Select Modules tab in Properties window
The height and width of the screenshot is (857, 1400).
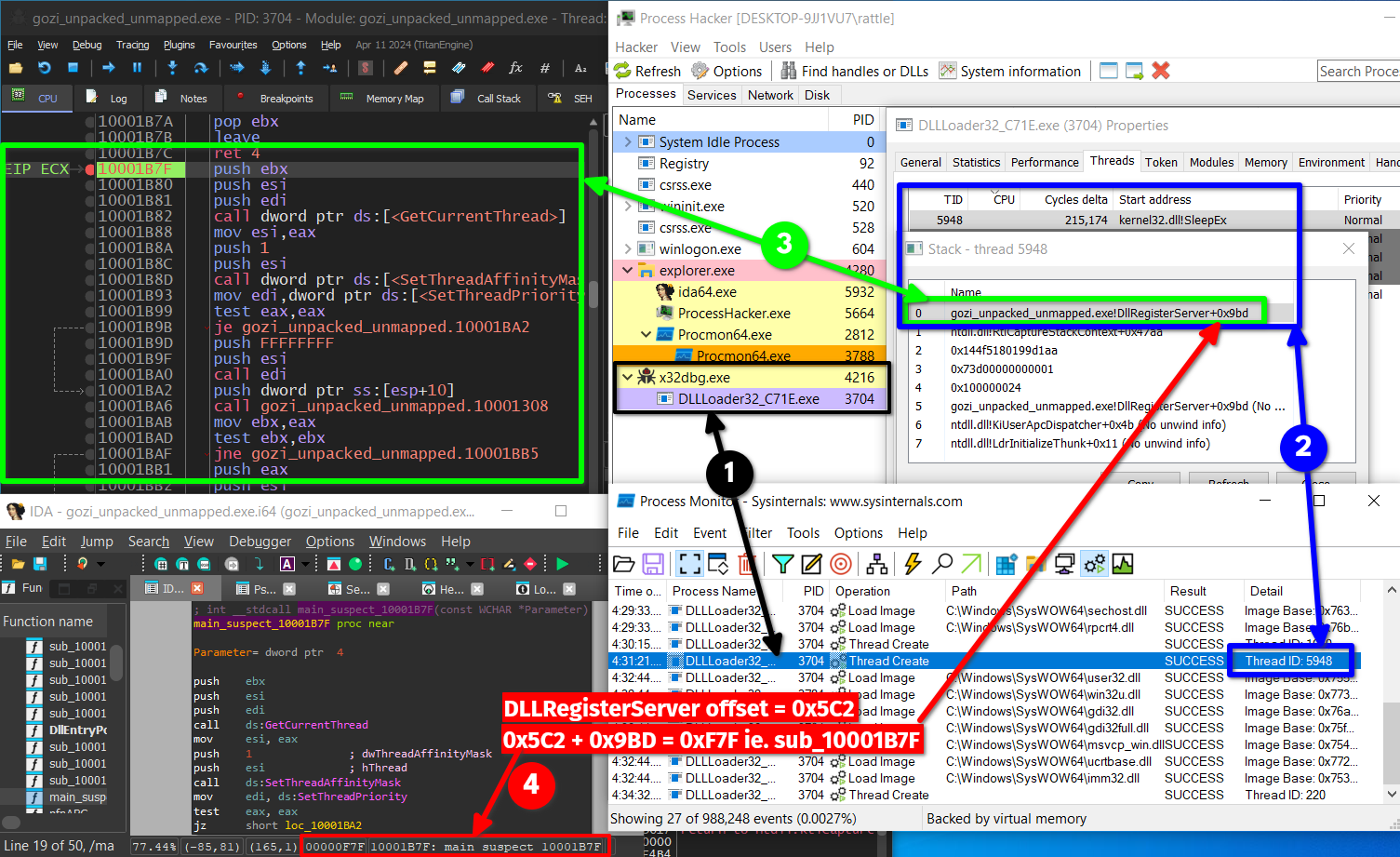click(1211, 162)
